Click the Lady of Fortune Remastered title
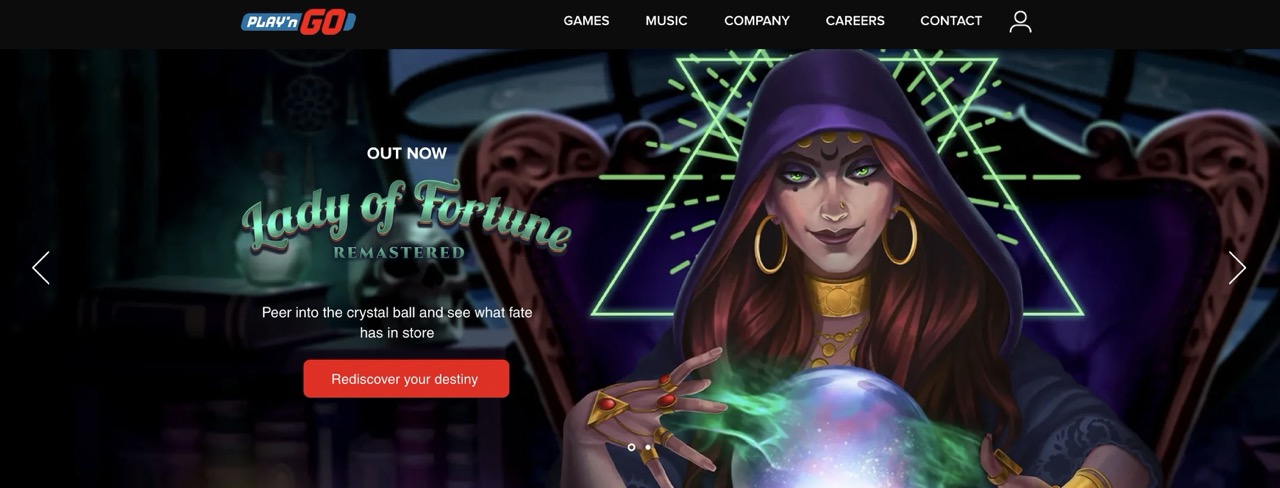The image size is (1280, 488). 406,220
